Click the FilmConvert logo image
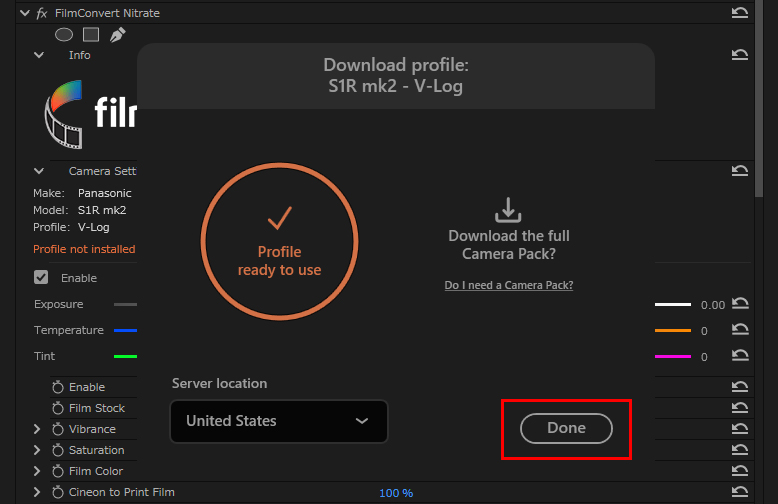The width and height of the screenshot is (778, 504). point(90,115)
